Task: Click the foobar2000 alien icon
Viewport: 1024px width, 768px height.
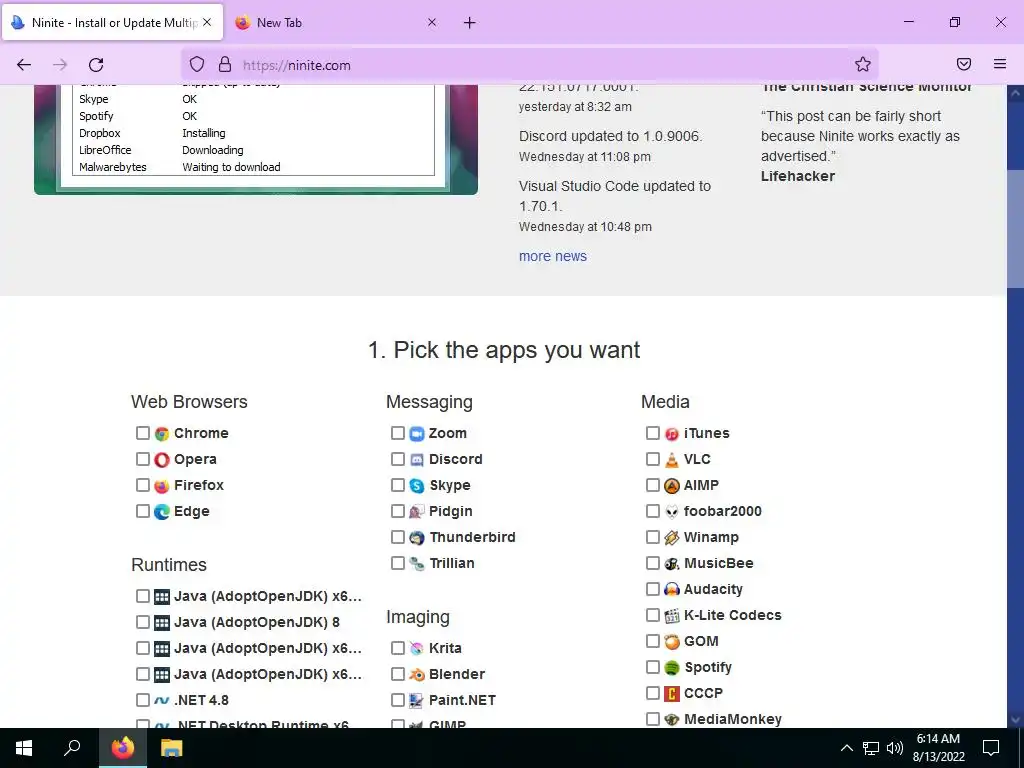Action: (671, 512)
